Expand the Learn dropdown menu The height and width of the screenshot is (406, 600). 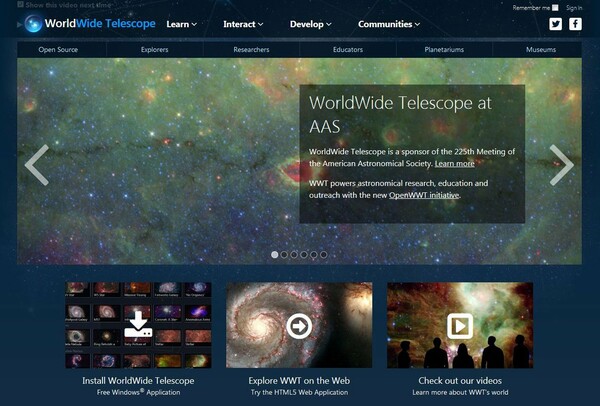[181, 24]
